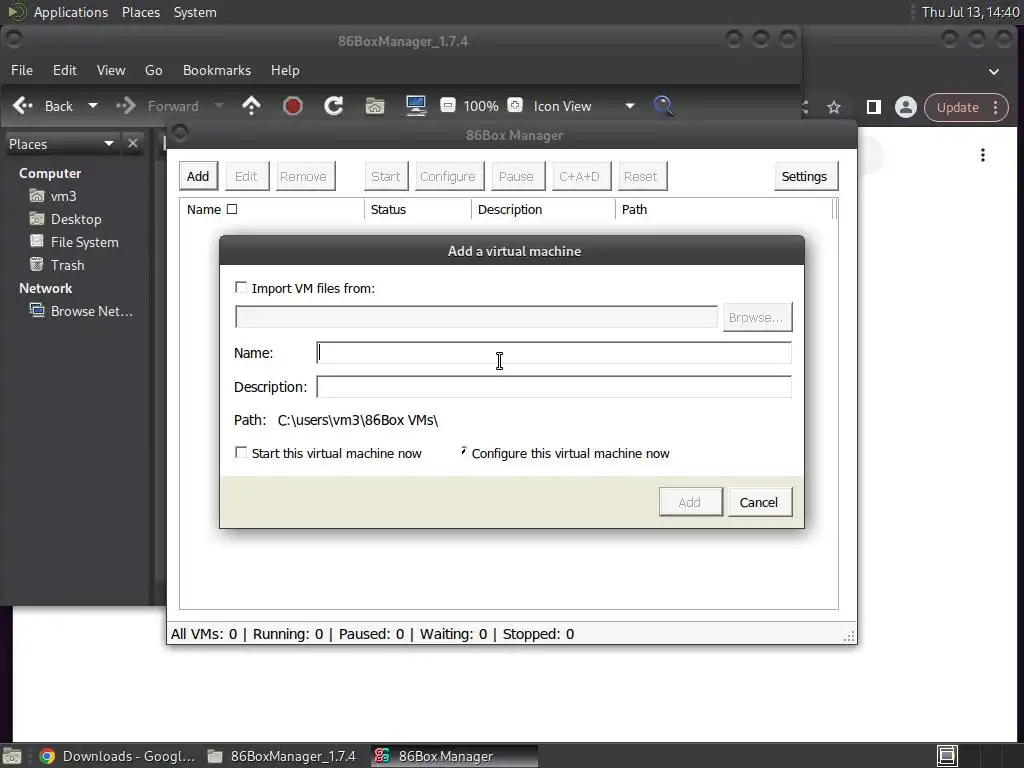
Task: Open the View menu
Action: (111, 70)
